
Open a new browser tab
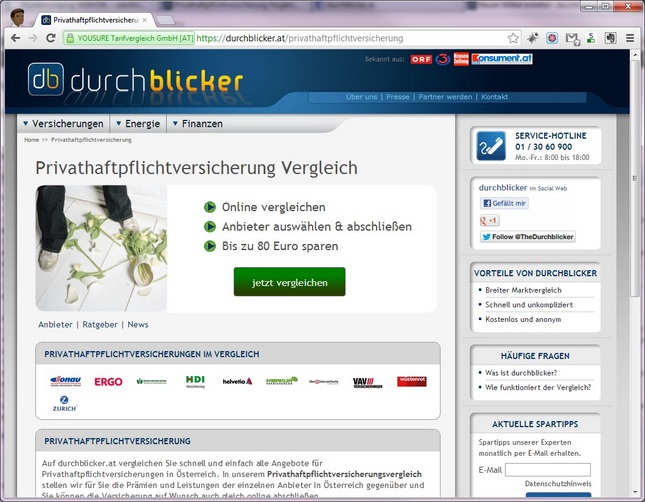(x=165, y=20)
